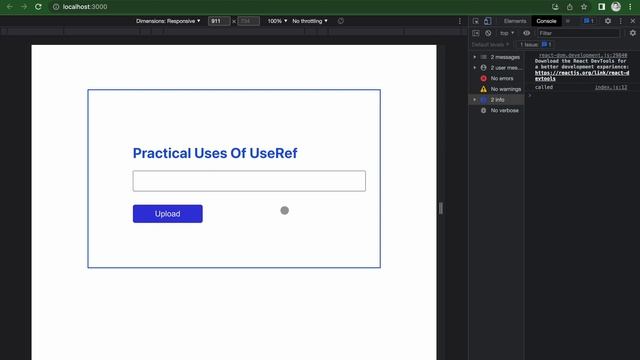Open device toolbar more options menu

tap(460, 21)
